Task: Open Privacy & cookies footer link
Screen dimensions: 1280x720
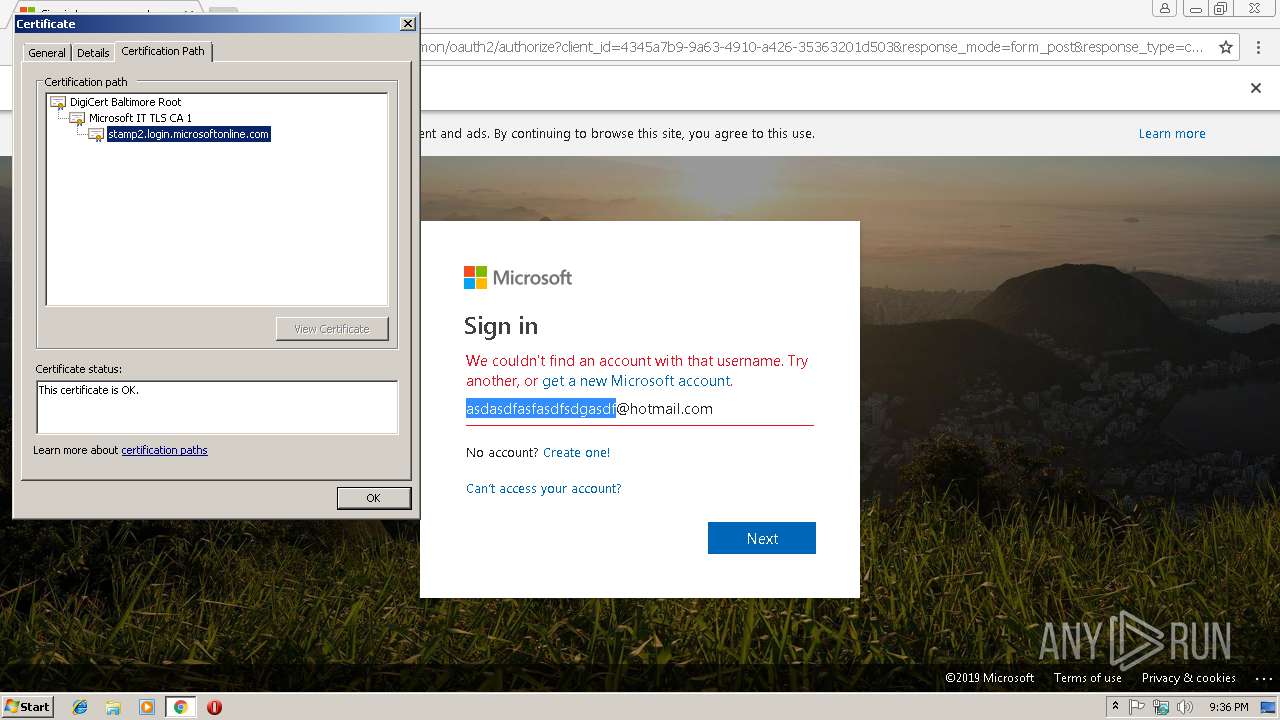Action: [x=1189, y=678]
